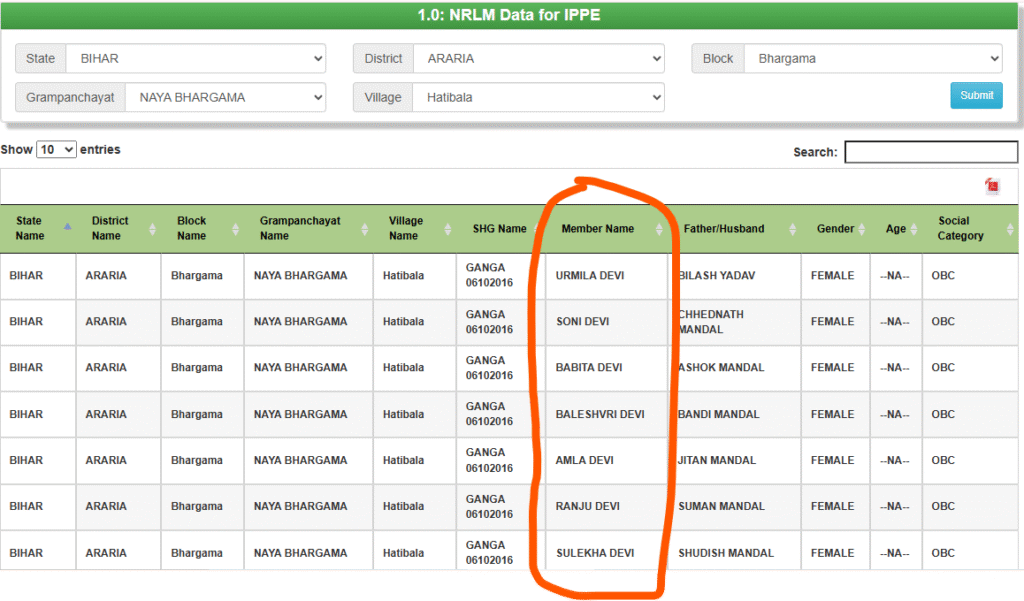Expand the Village dropdown showing Hatibala

538,97
